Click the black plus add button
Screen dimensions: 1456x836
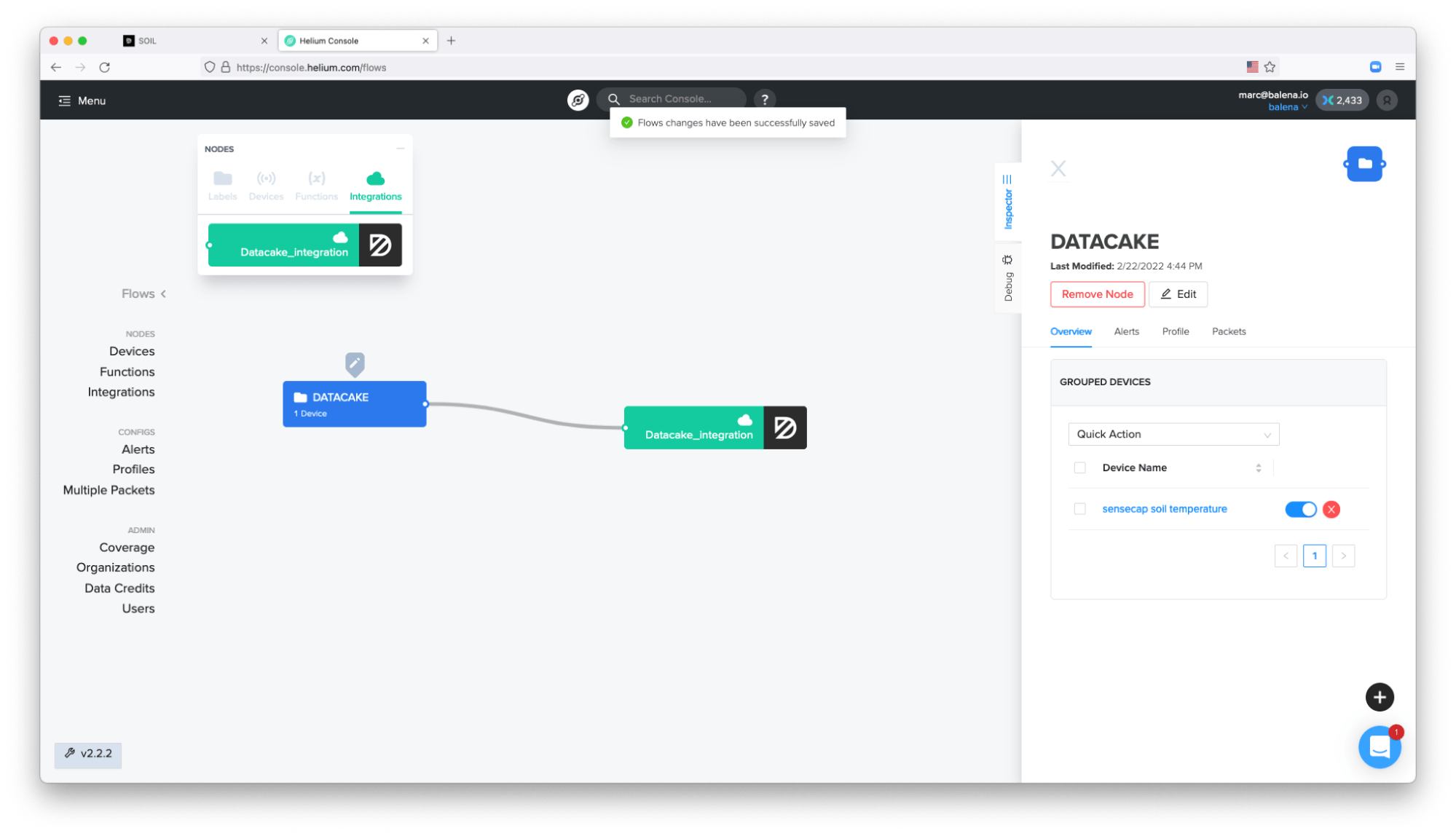click(1379, 697)
